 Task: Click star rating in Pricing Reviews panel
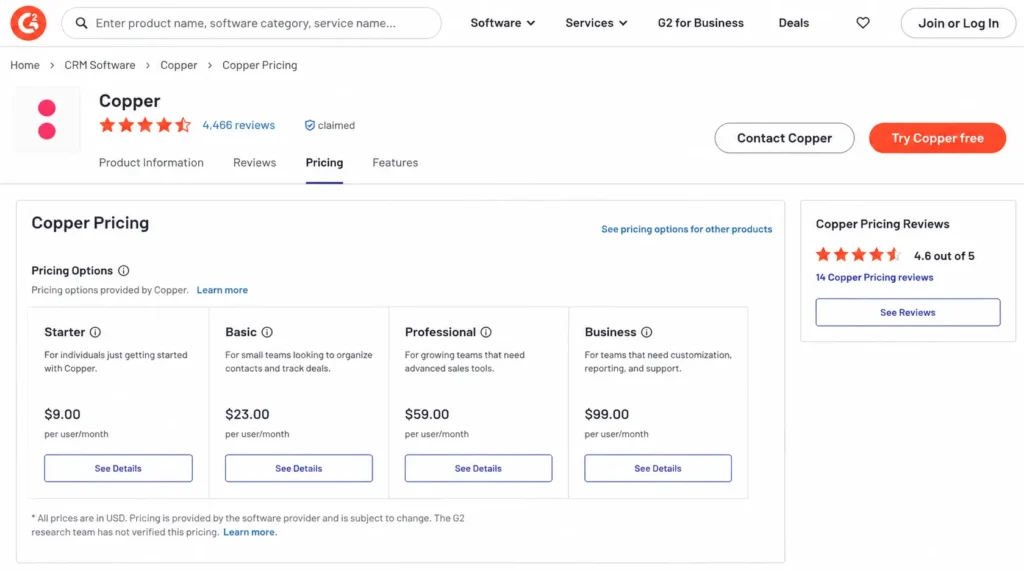pos(858,255)
